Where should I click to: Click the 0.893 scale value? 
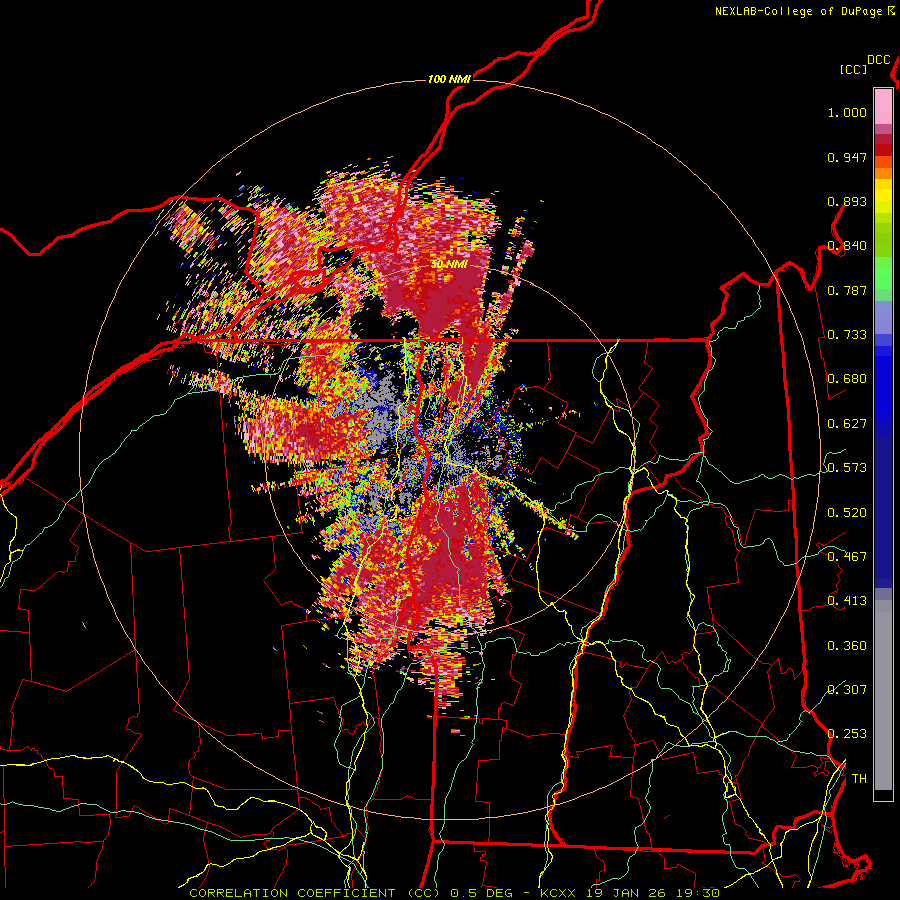847,201
